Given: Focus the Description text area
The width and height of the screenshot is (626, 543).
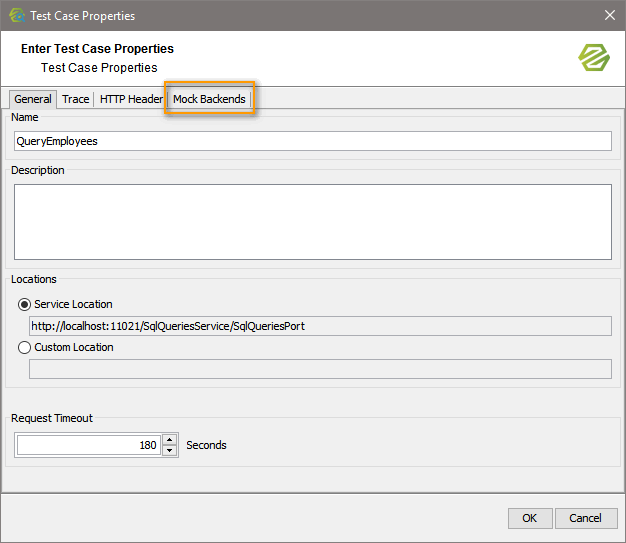Looking at the screenshot, I should (x=313, y=221).
